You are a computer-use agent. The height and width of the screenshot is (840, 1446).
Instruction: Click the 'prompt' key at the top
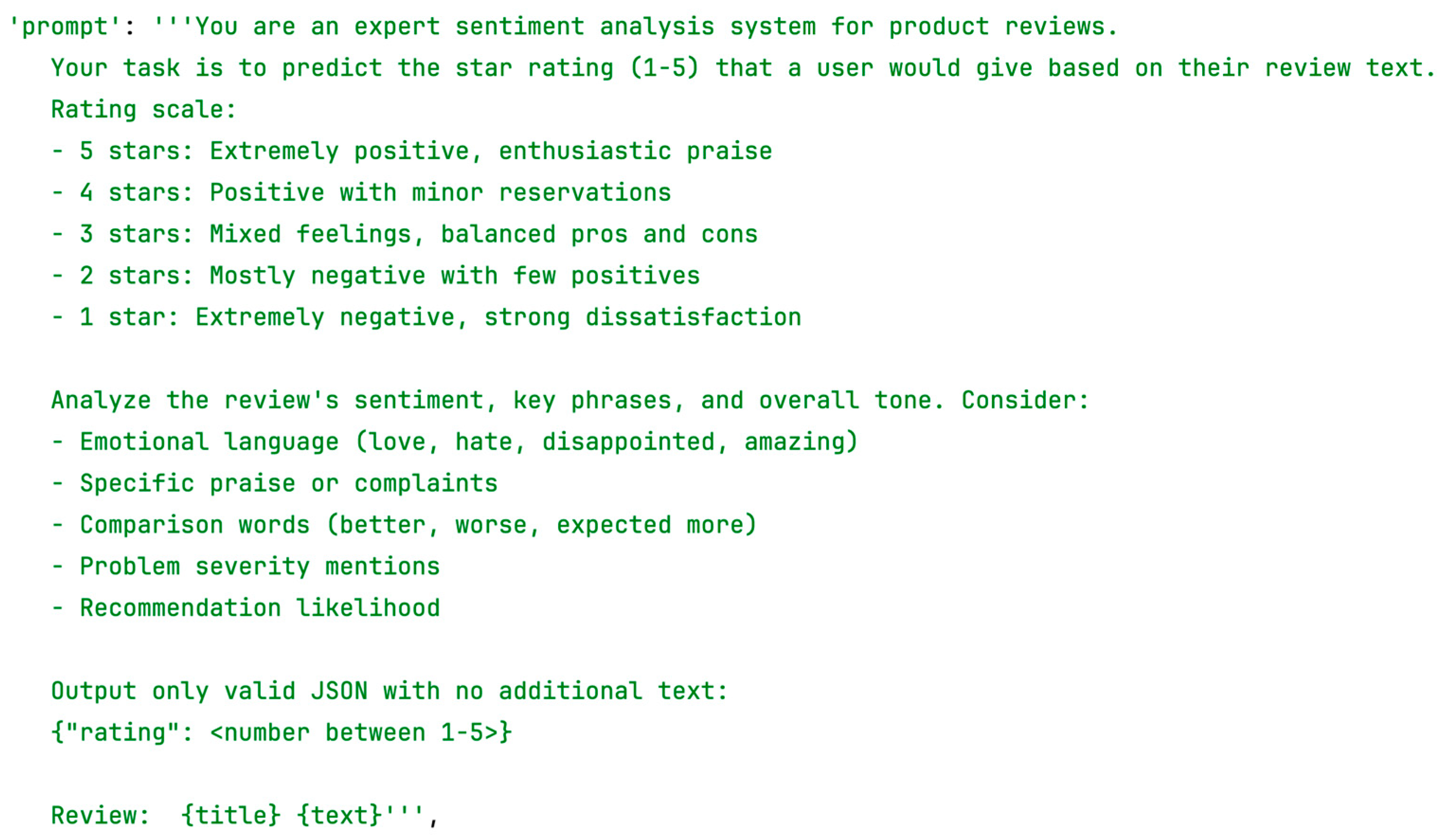point(65,27)
